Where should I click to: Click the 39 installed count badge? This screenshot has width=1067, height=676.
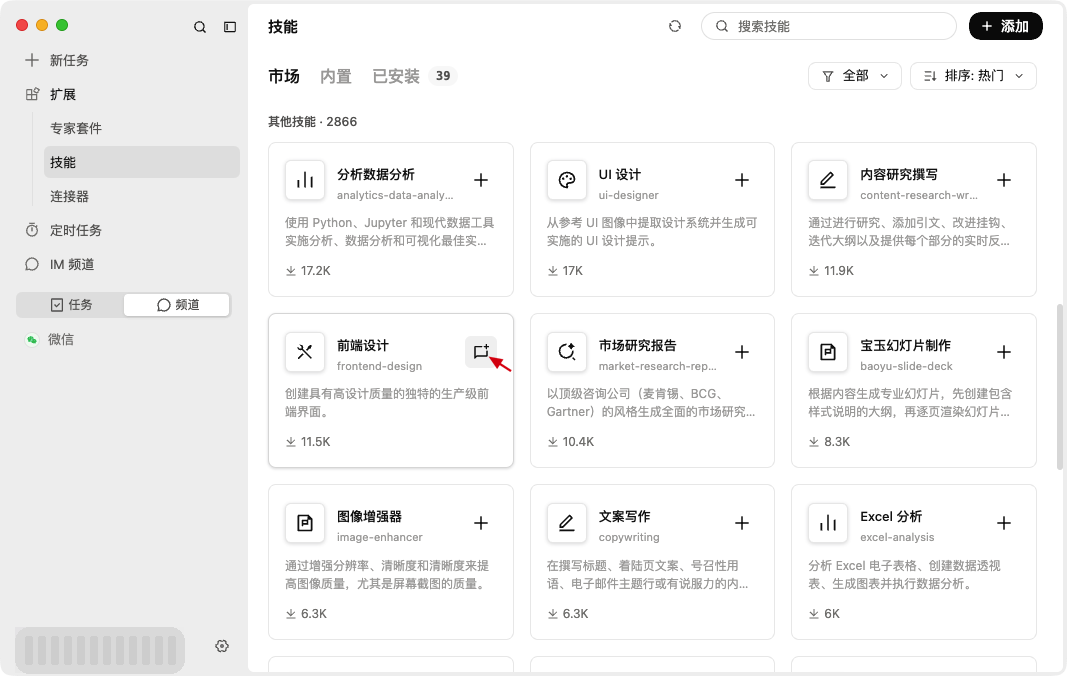pos(443,76)
